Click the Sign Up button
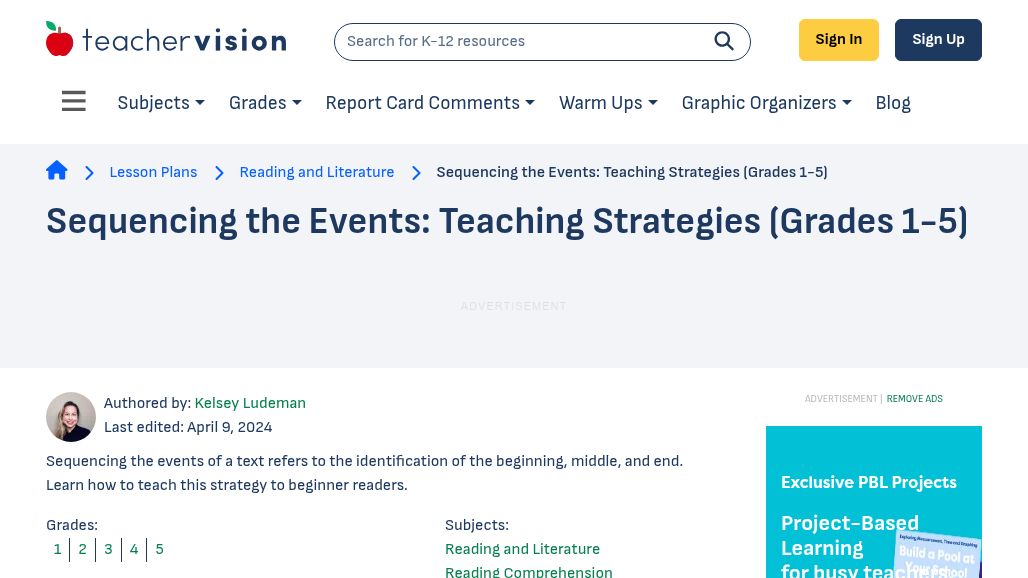This screenshot has height=578, width=1028. click(938, 40)
